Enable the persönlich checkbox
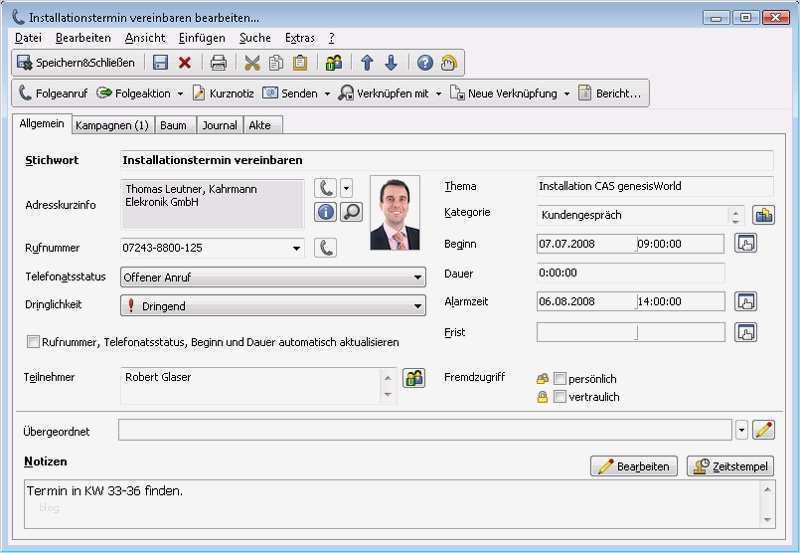This screenshot has height=553, width=800. [x=560, y=379]
